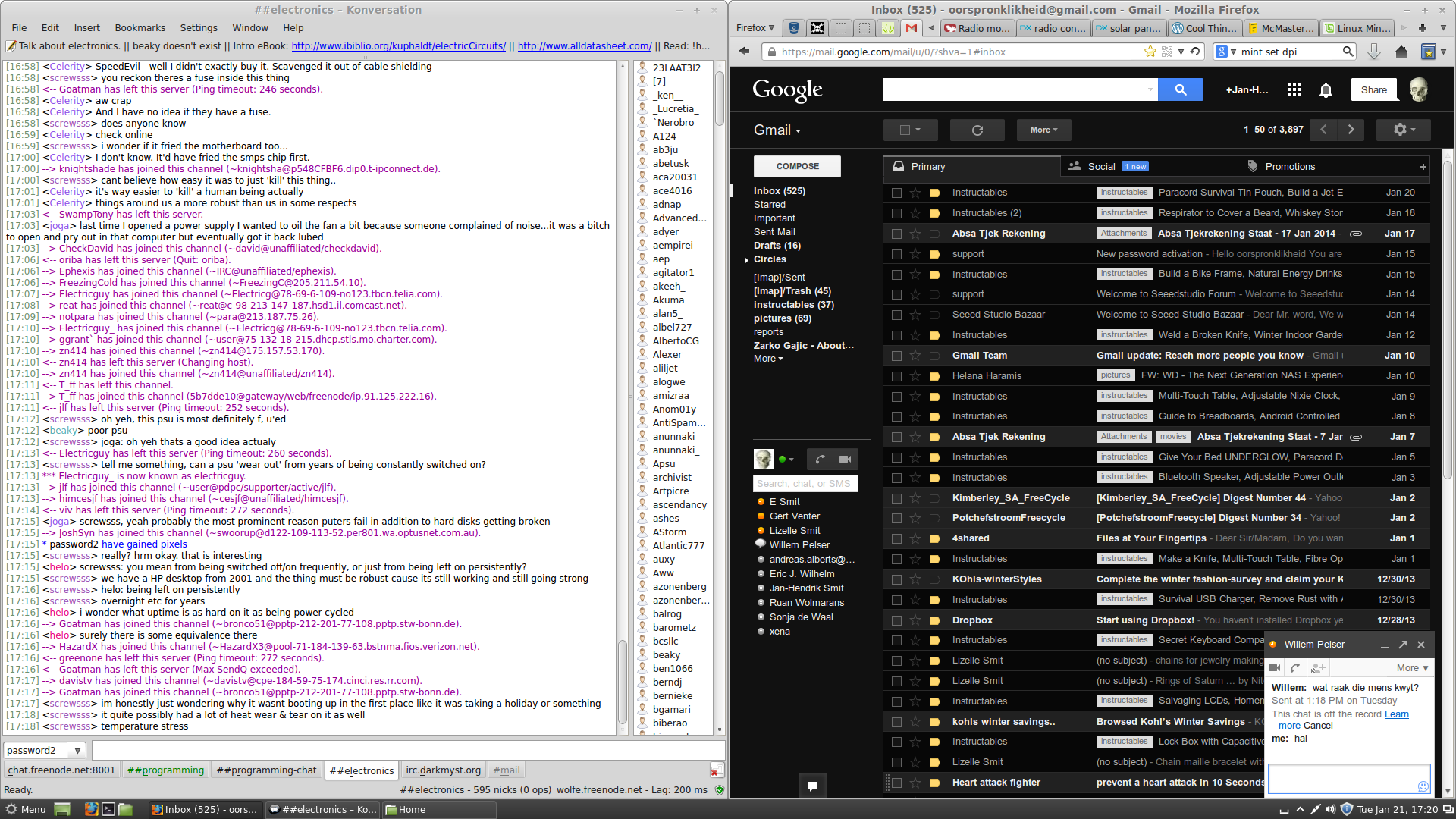This screenshot has height=819, width=1456.
Task: Open Google notifications bell
Action: (x=1326, y=90)
